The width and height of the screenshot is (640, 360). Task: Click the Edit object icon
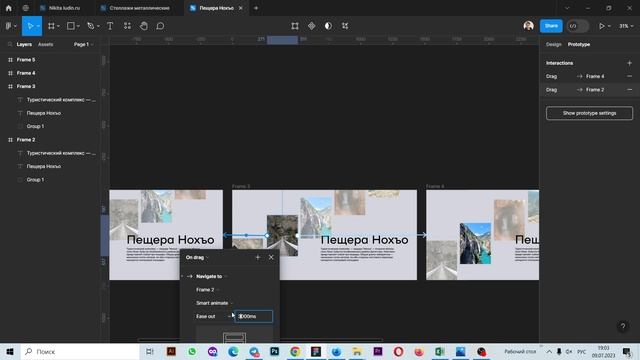[x=295, y=26]
